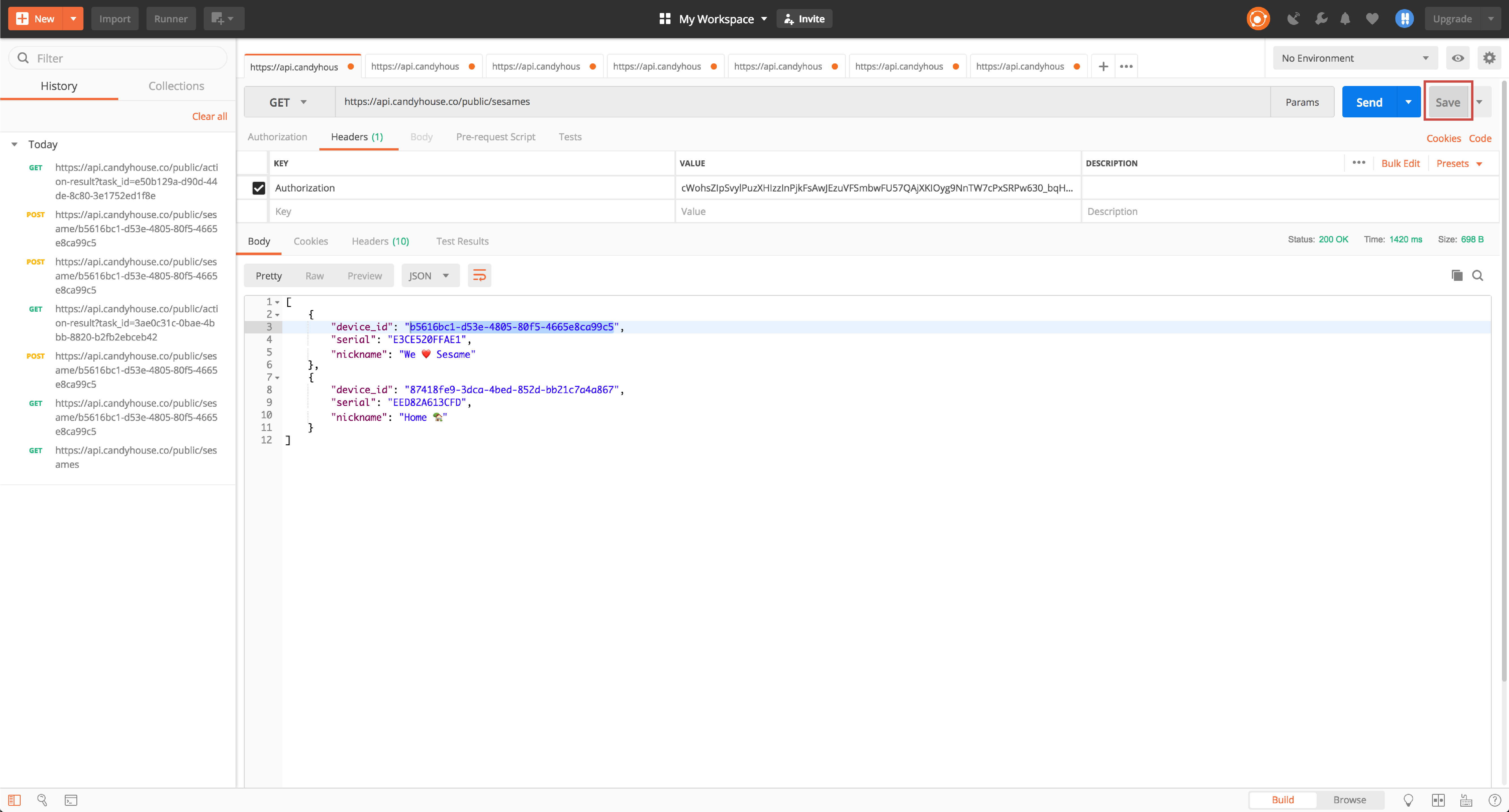Image resolution: width=1509 pixels, height=812 pixels.
Task: Open the Authorization request tab
Action: tap(277, 137)
